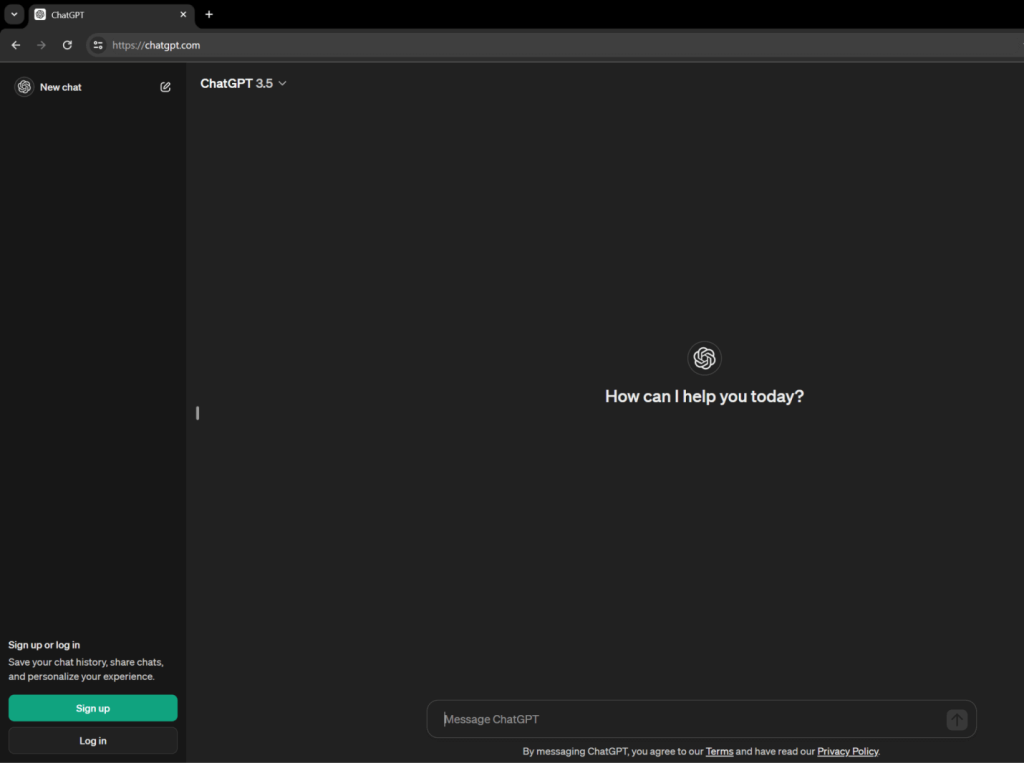1024x763 pixels.
Task: Open site information icon in address bar
Action: (x=98, y=45)
